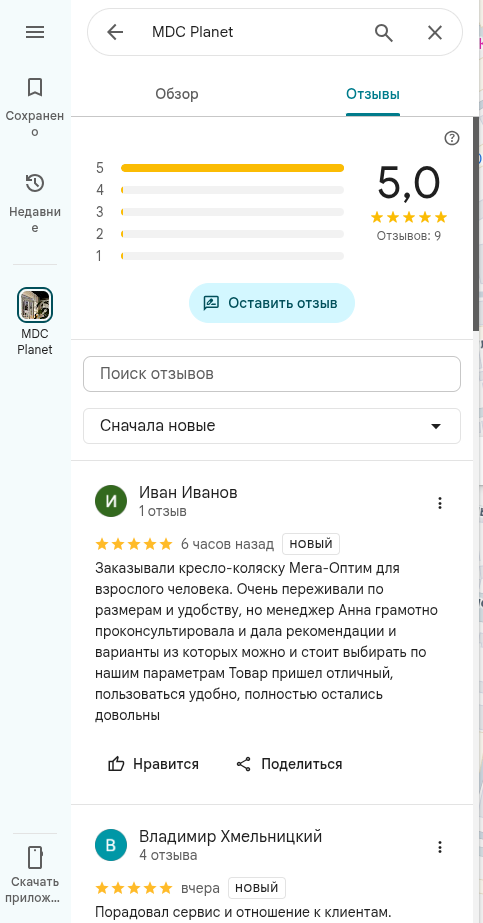Screen dimensions: 483x923
Task: Share the review using Поделиться
Action: 289,764
